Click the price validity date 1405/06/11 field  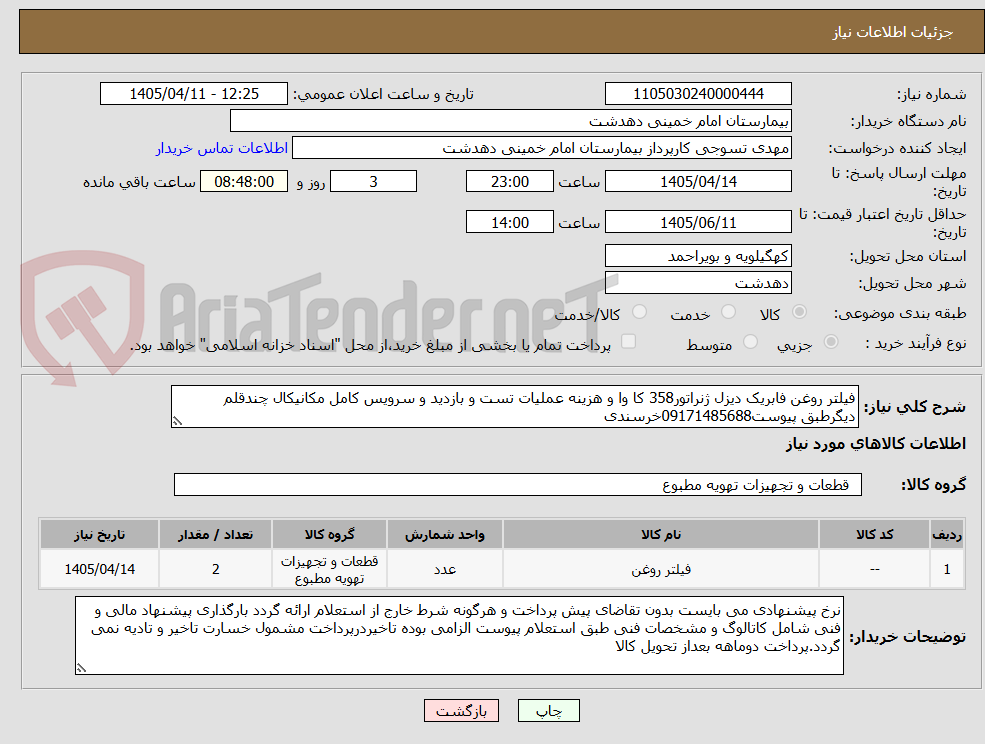click(x=698, y=222)
